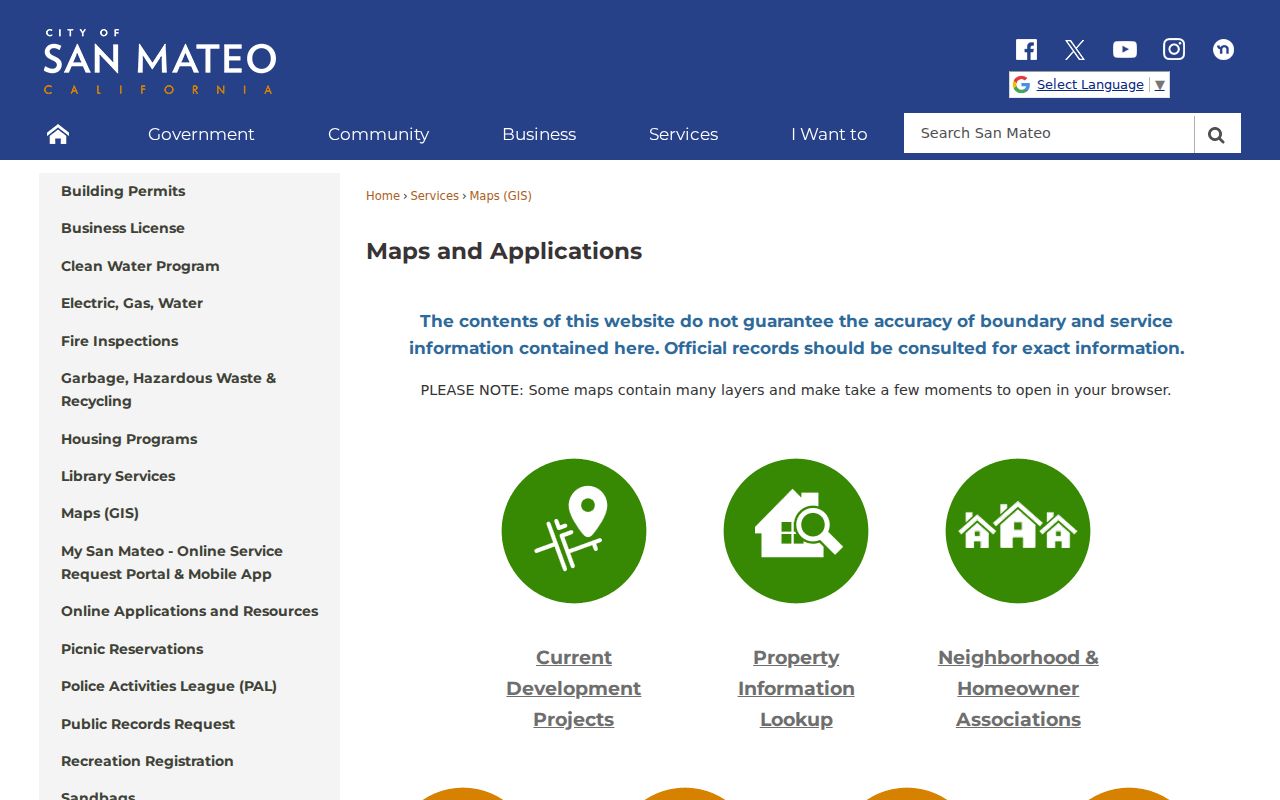
Task: Open Library Services in the sidebar
Action: click(x=118, y=476)
